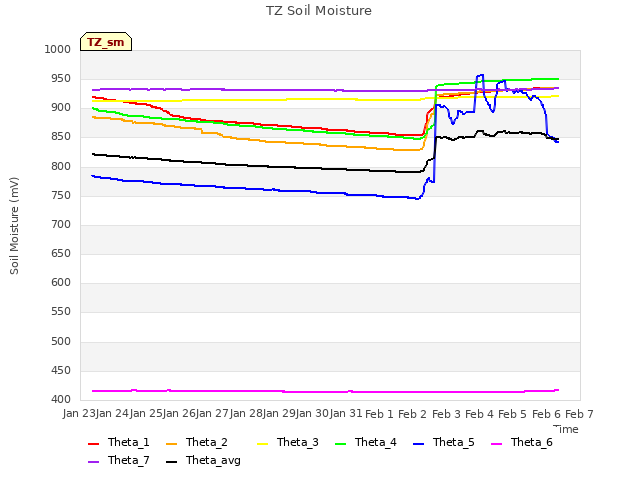Click the Jan 25 x-axis date label
The image size is (640, 480).
146,414
